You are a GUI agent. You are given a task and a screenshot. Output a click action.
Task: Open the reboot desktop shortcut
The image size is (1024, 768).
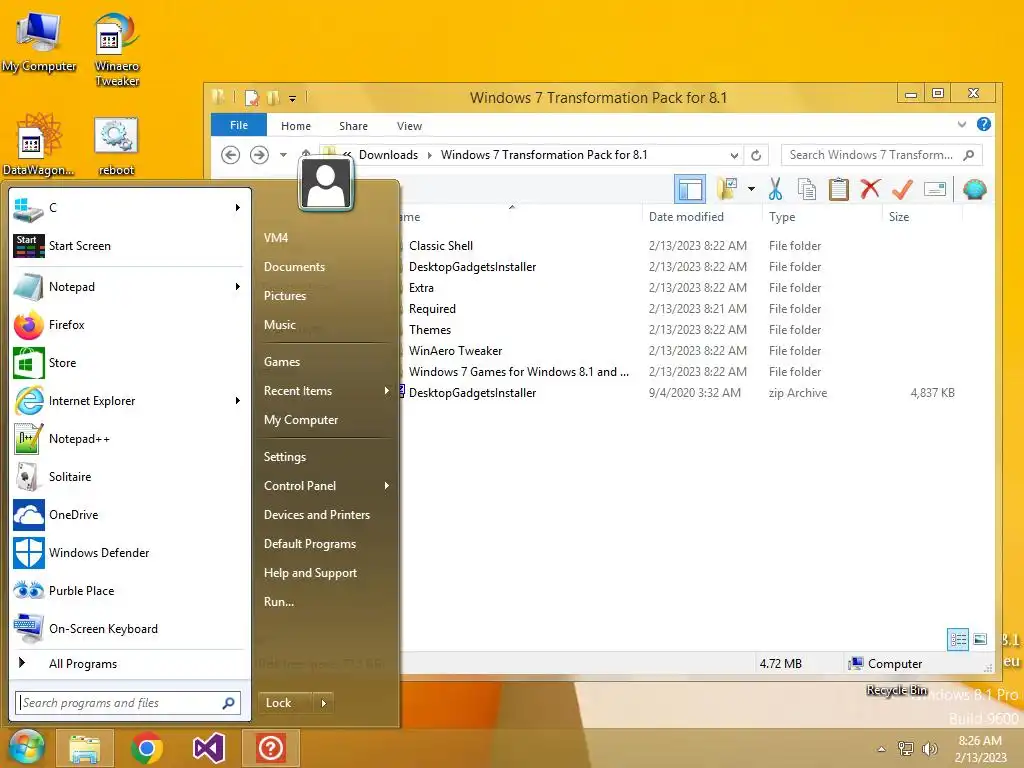click(x=116, y=147)
